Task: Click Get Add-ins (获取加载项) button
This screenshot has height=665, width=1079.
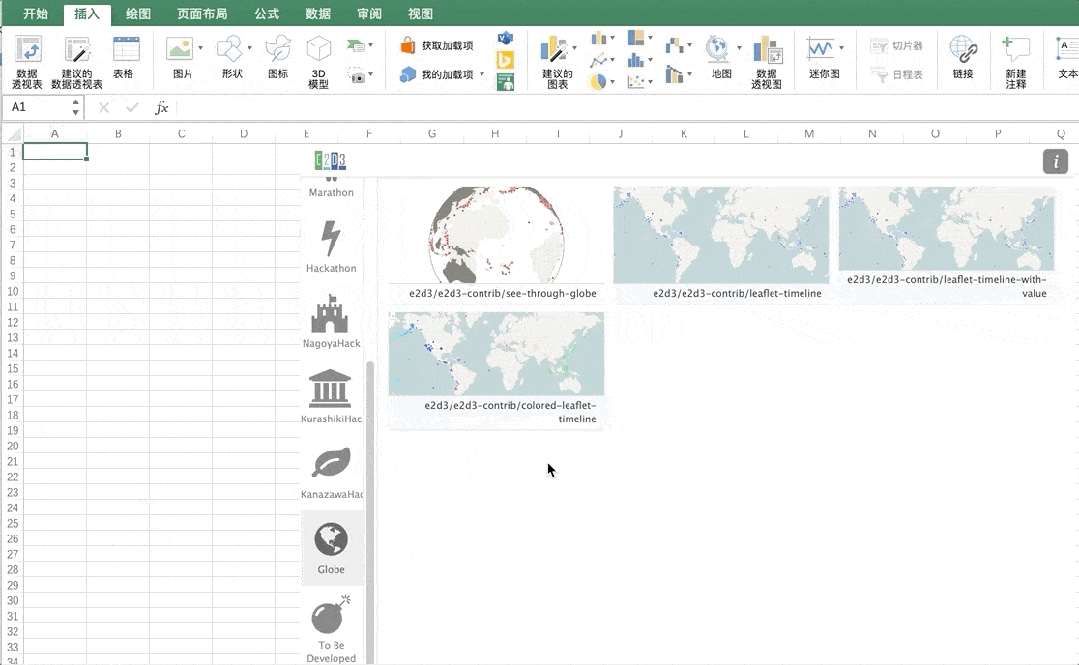Action: click(437, 45)
